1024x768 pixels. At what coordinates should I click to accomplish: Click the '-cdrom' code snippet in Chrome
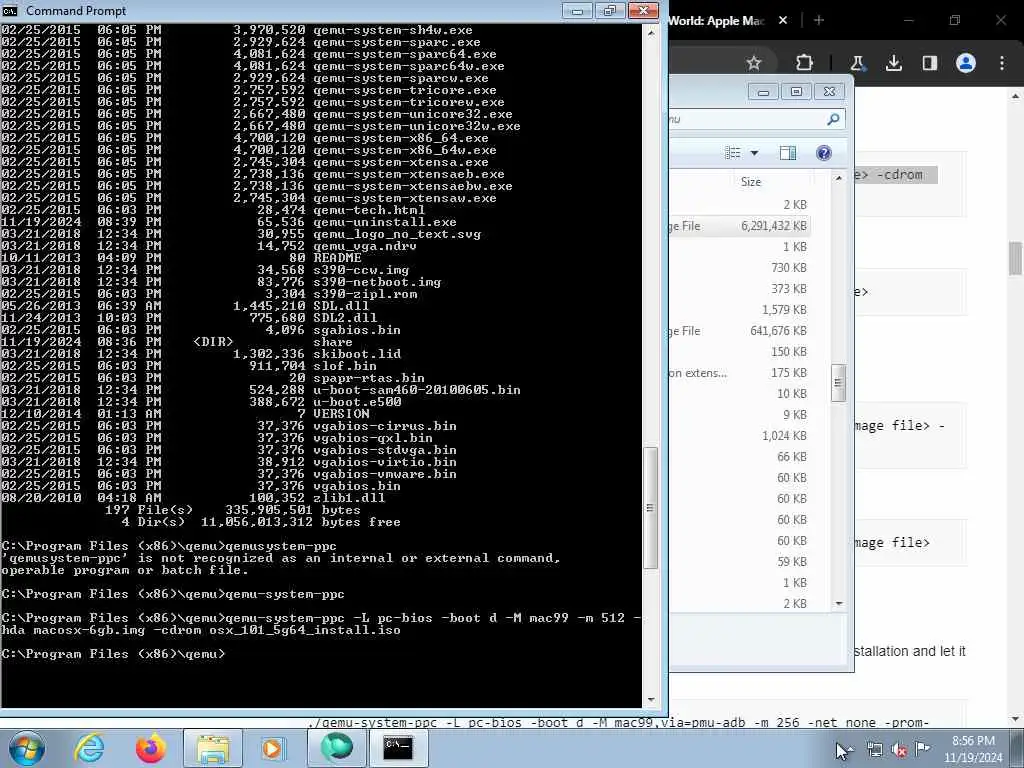pyautogui.click(x=900, y=175)
